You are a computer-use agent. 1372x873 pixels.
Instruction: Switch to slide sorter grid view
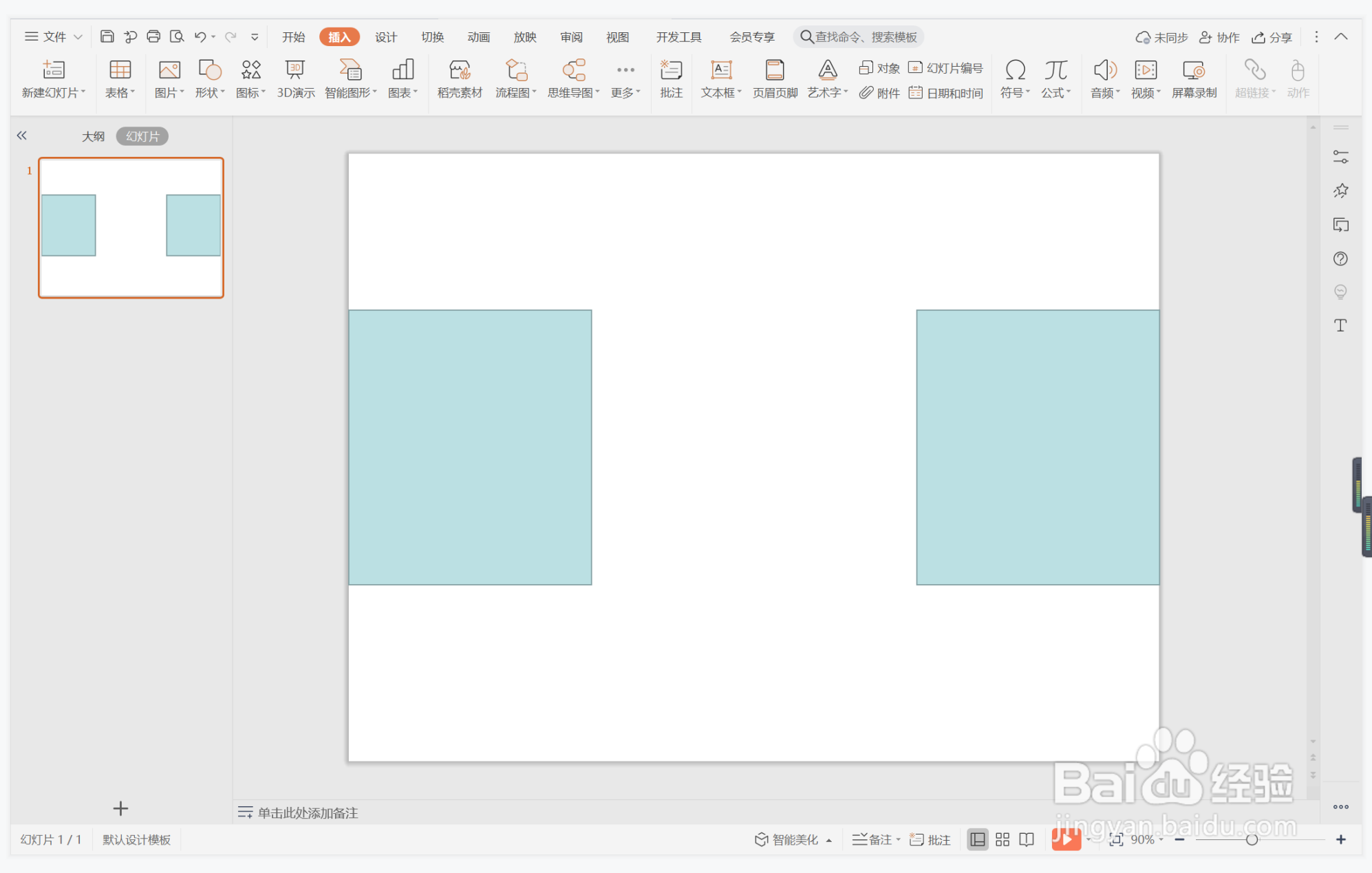pos(1003,839)
